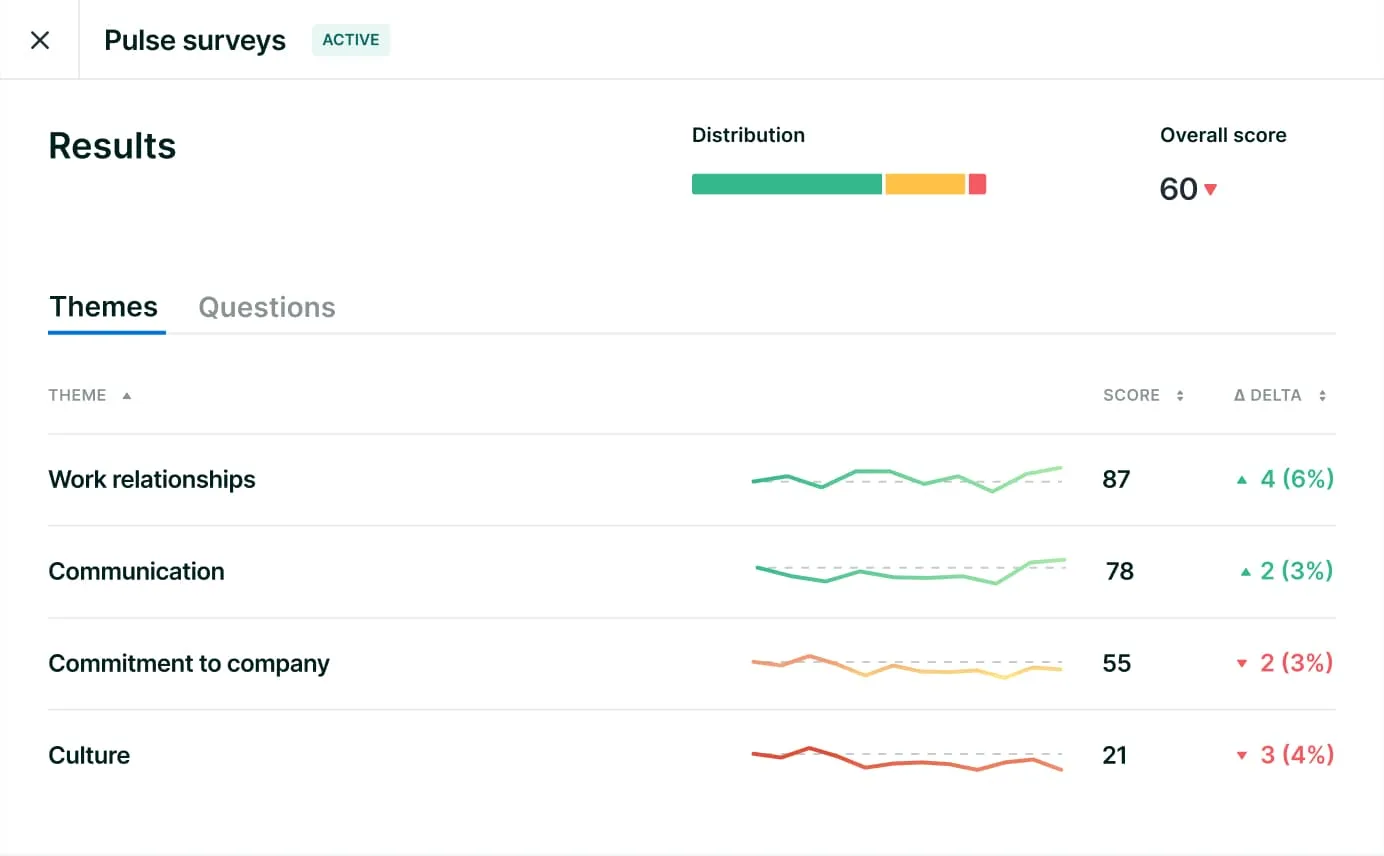
Task: Click the red down arrow beside 3 (4%)
Action: 1242,756
